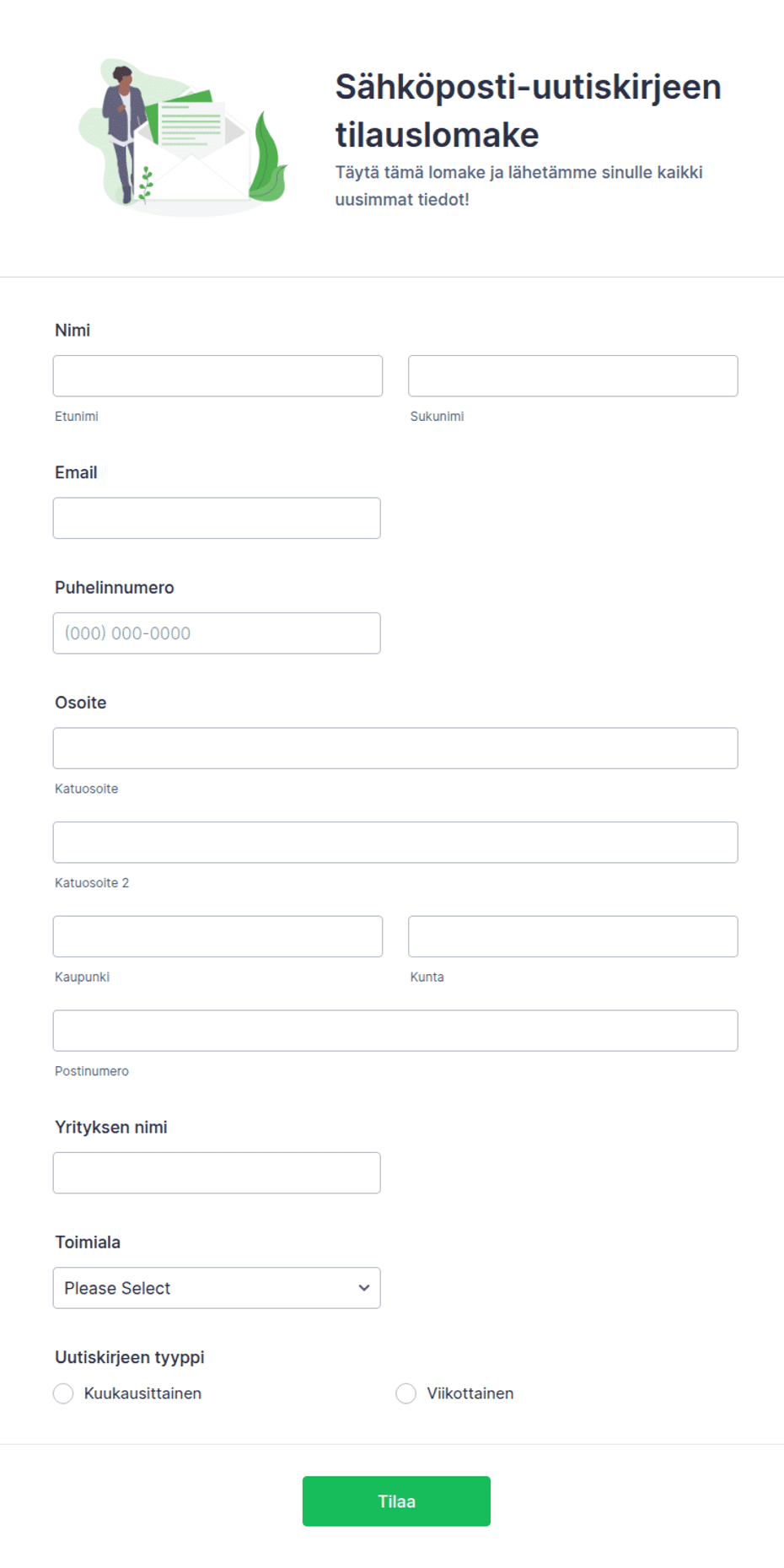Click the envelope illustration in header
784x1568 pixels.
(183, 139)
